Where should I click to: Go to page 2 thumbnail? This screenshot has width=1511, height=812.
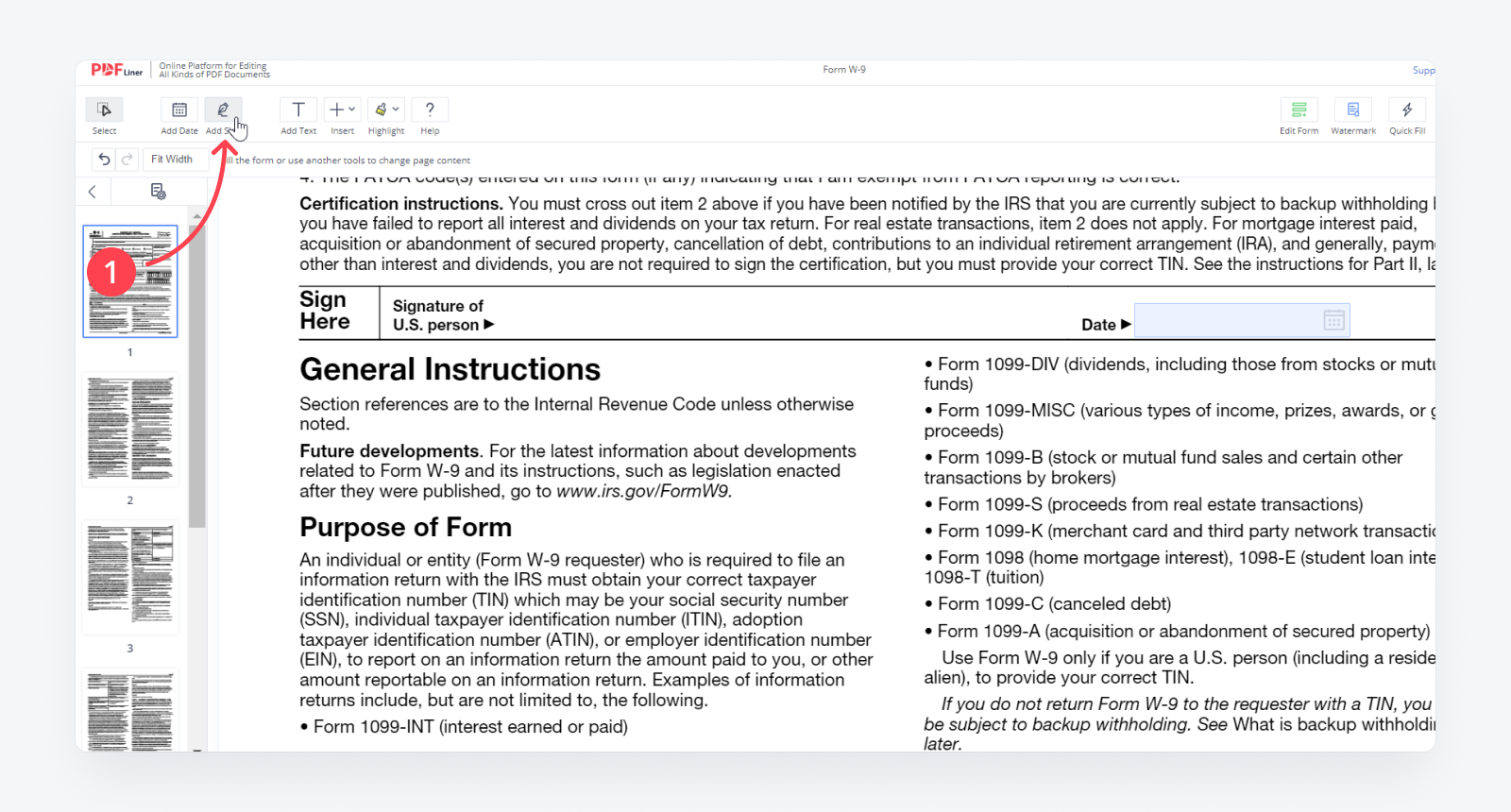tap(130, 430)
